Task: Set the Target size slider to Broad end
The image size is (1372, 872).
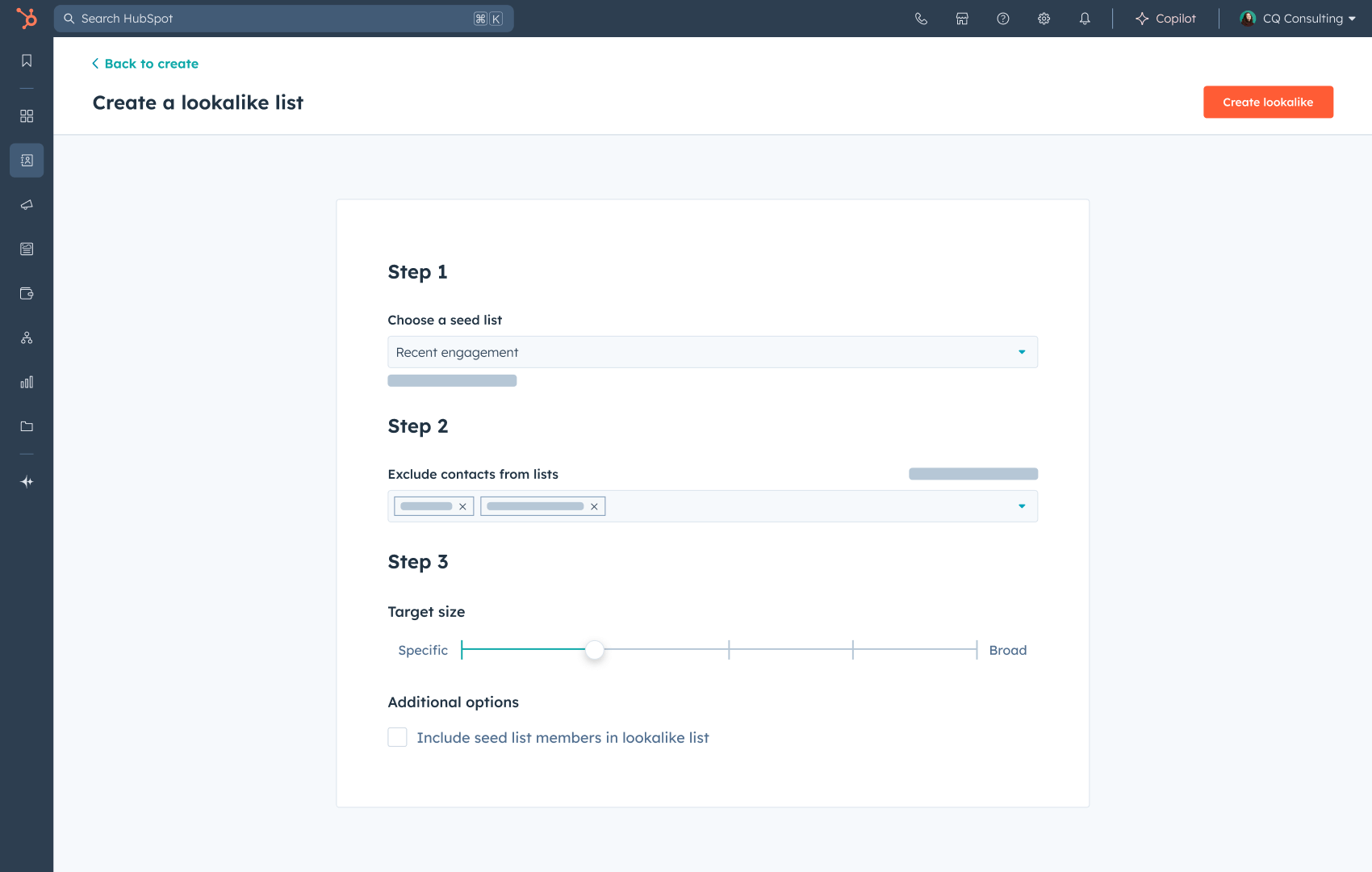Action: click(x=977, y=650)
